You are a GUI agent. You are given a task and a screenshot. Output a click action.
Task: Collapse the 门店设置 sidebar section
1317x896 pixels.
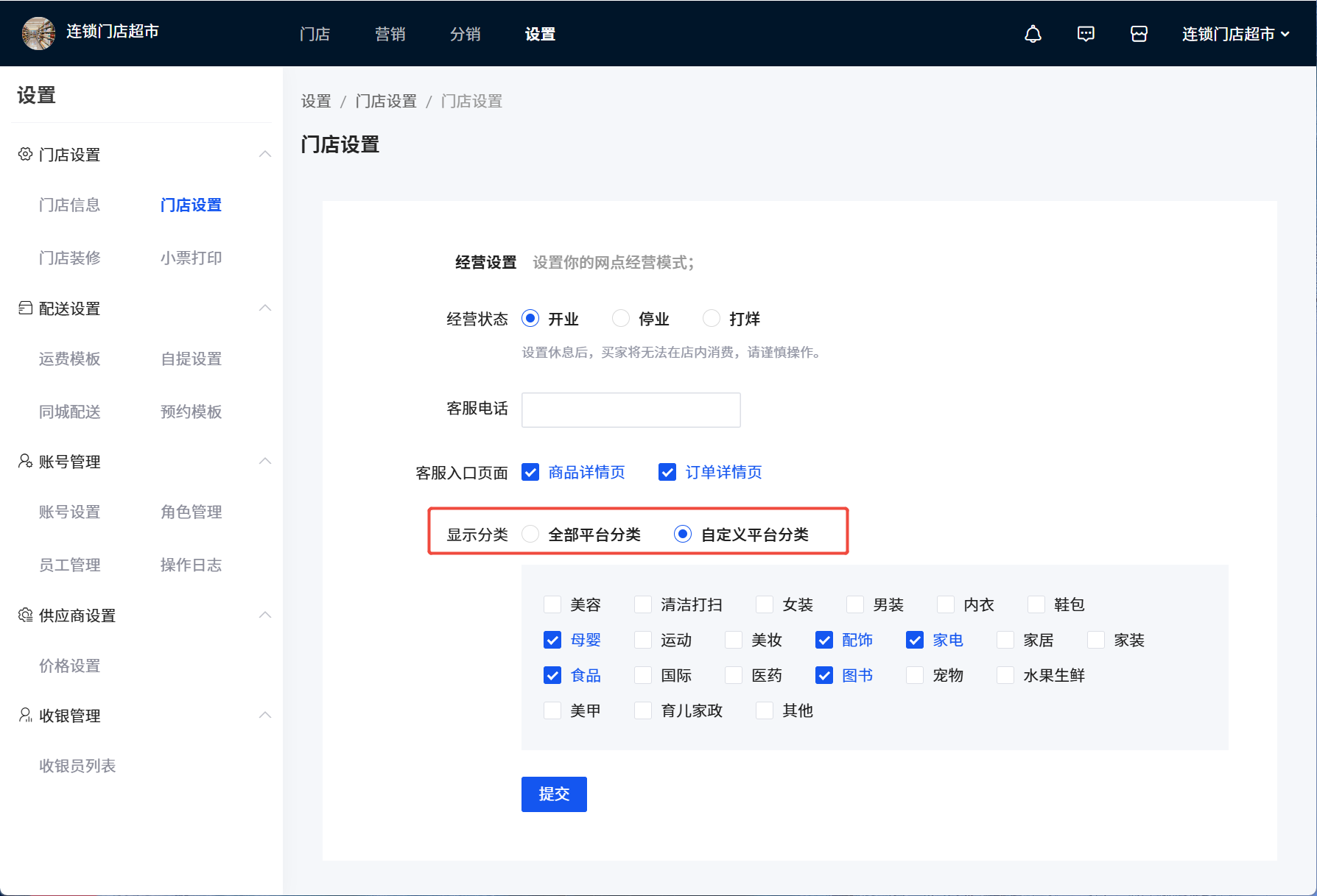pos(265,154)
